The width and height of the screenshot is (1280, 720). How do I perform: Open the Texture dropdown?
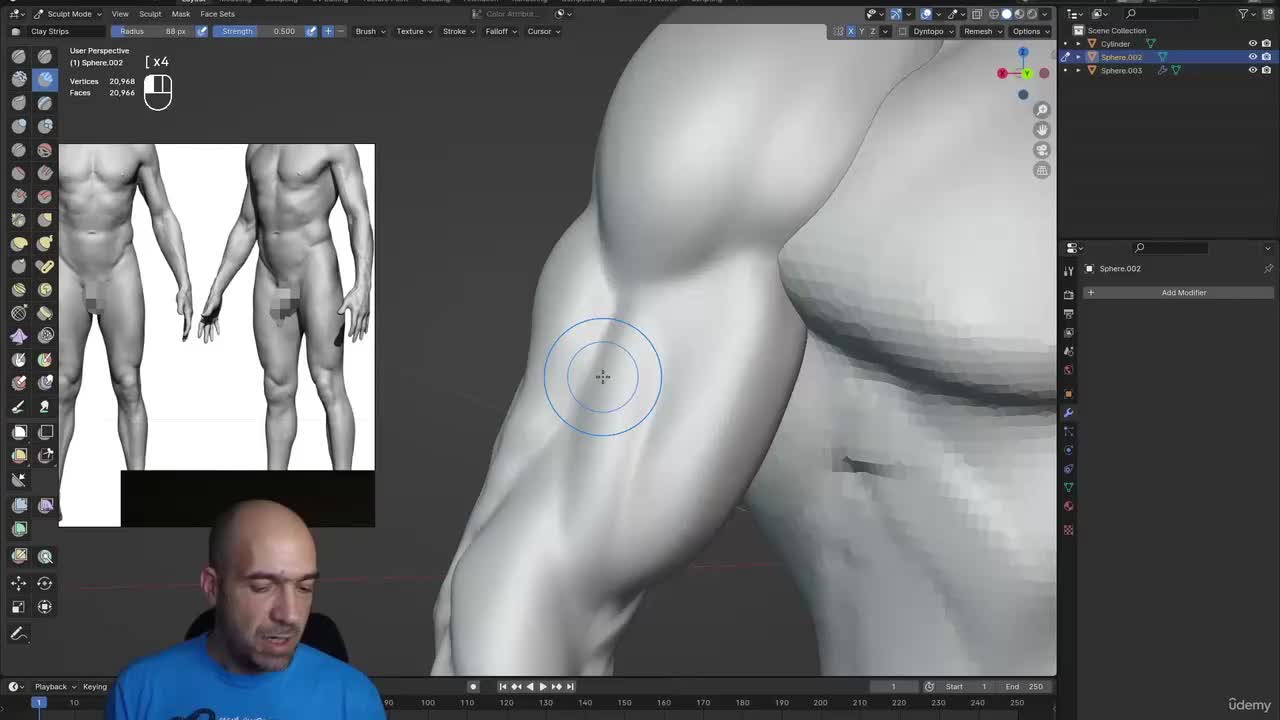pyautogui.click(x=414, y=31)
